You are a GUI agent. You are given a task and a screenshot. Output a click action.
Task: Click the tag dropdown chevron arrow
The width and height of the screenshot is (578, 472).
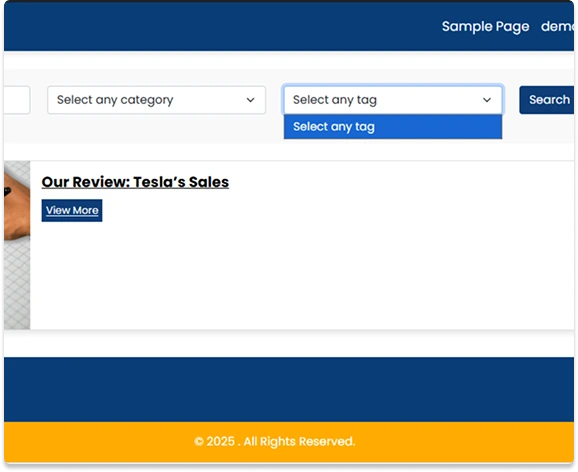tap(487, 100)
